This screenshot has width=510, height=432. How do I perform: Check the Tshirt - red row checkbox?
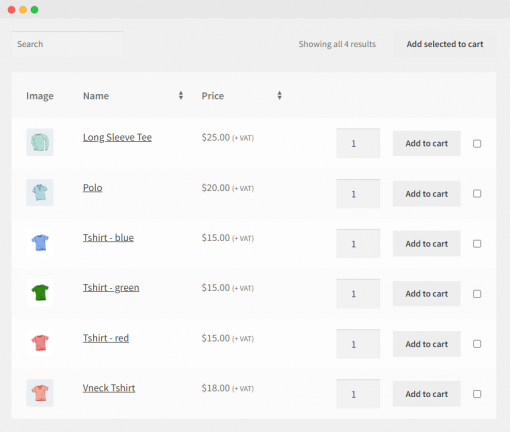pos(477,344)
